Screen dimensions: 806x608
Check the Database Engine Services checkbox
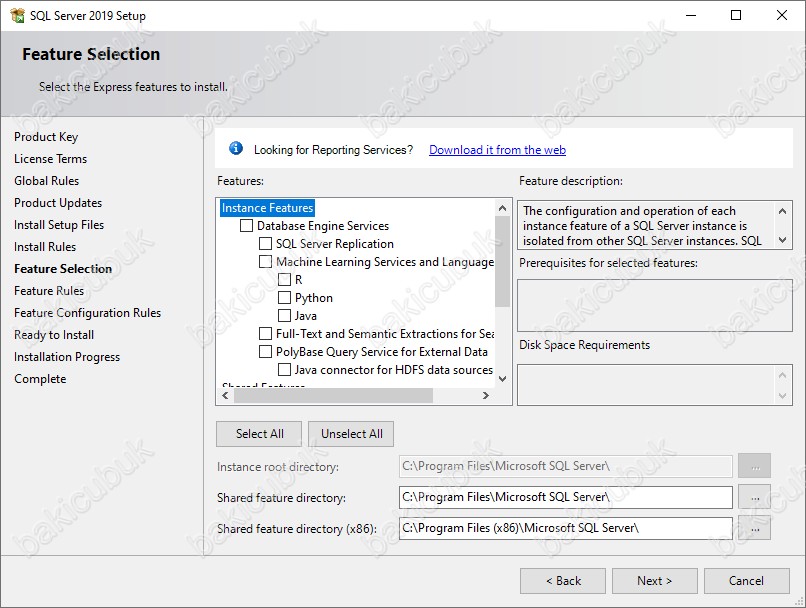tap(246, 226)
